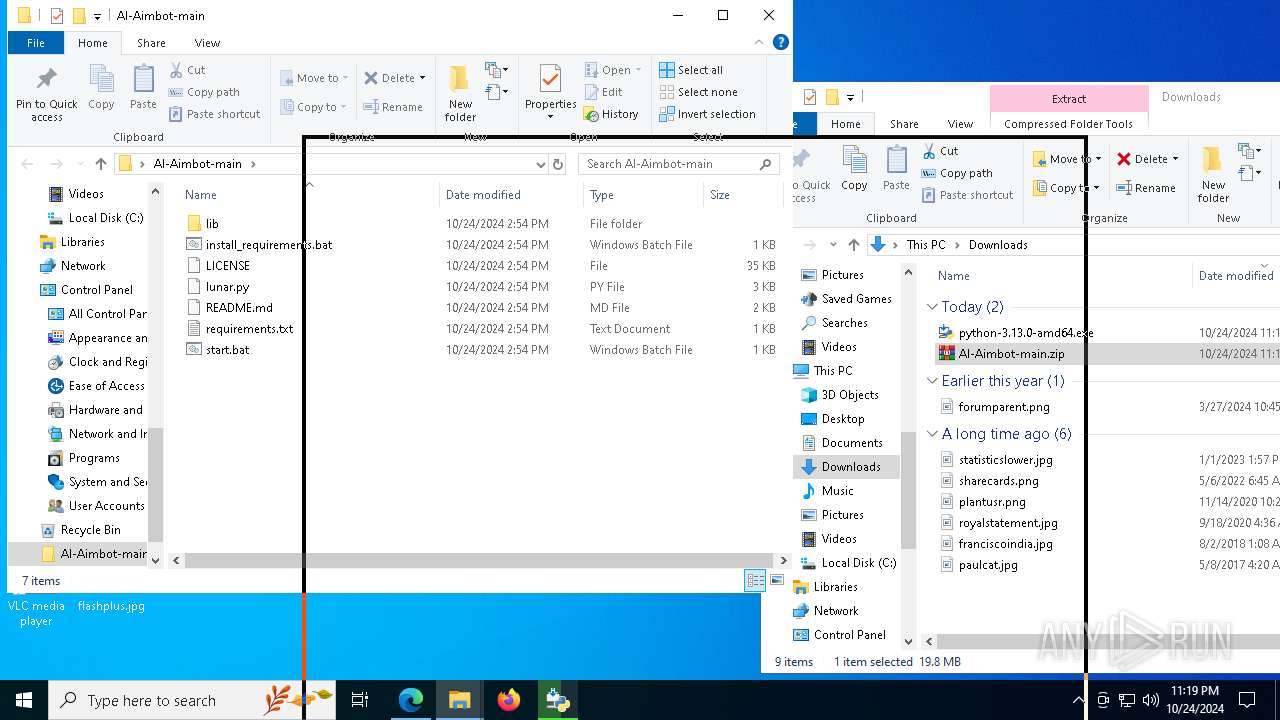The image size is (1280, 720).
Task: Switch to the View tab in AI-Aimbot-main window
Action: pos(207,43)
